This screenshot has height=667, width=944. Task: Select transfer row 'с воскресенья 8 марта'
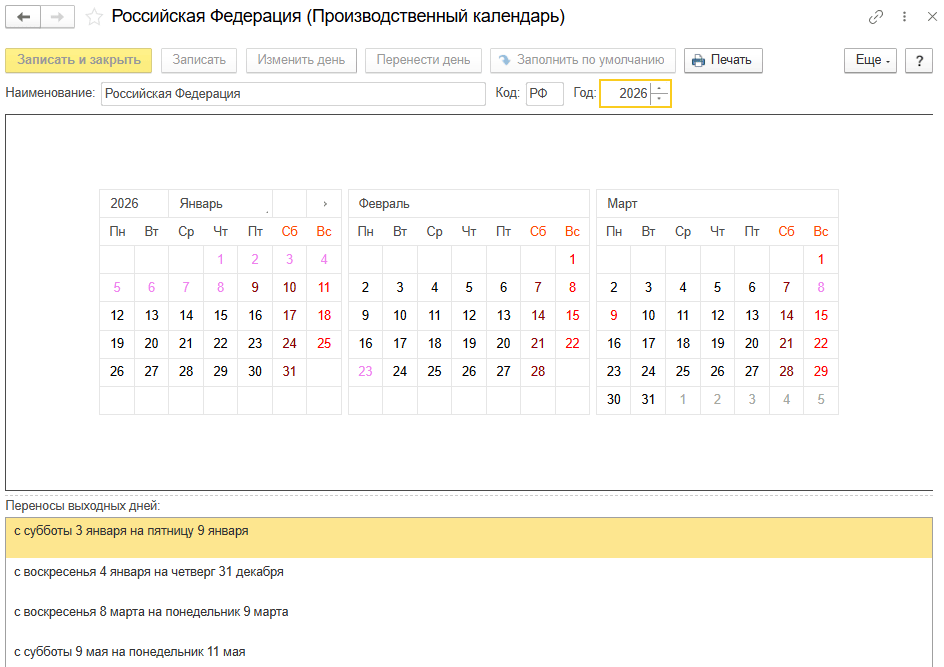click(x=469, y=611)
